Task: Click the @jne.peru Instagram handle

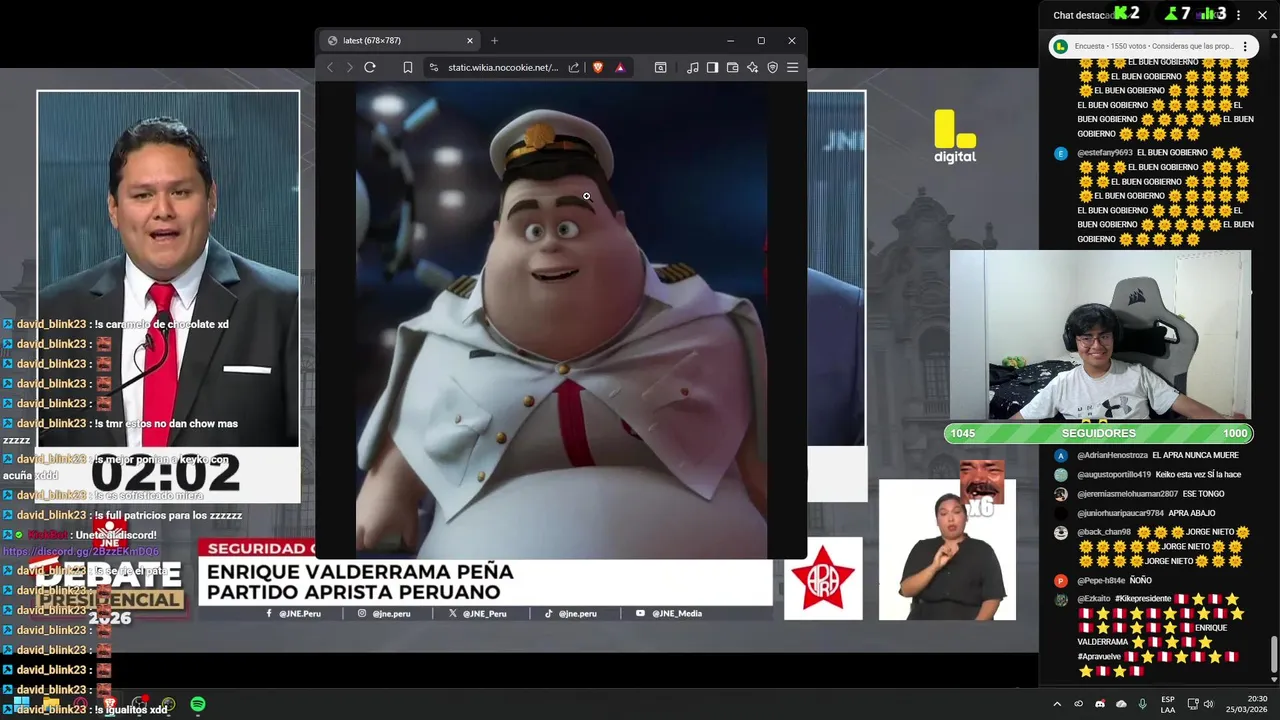Action: pyautogui.click(x=385, y=613)
